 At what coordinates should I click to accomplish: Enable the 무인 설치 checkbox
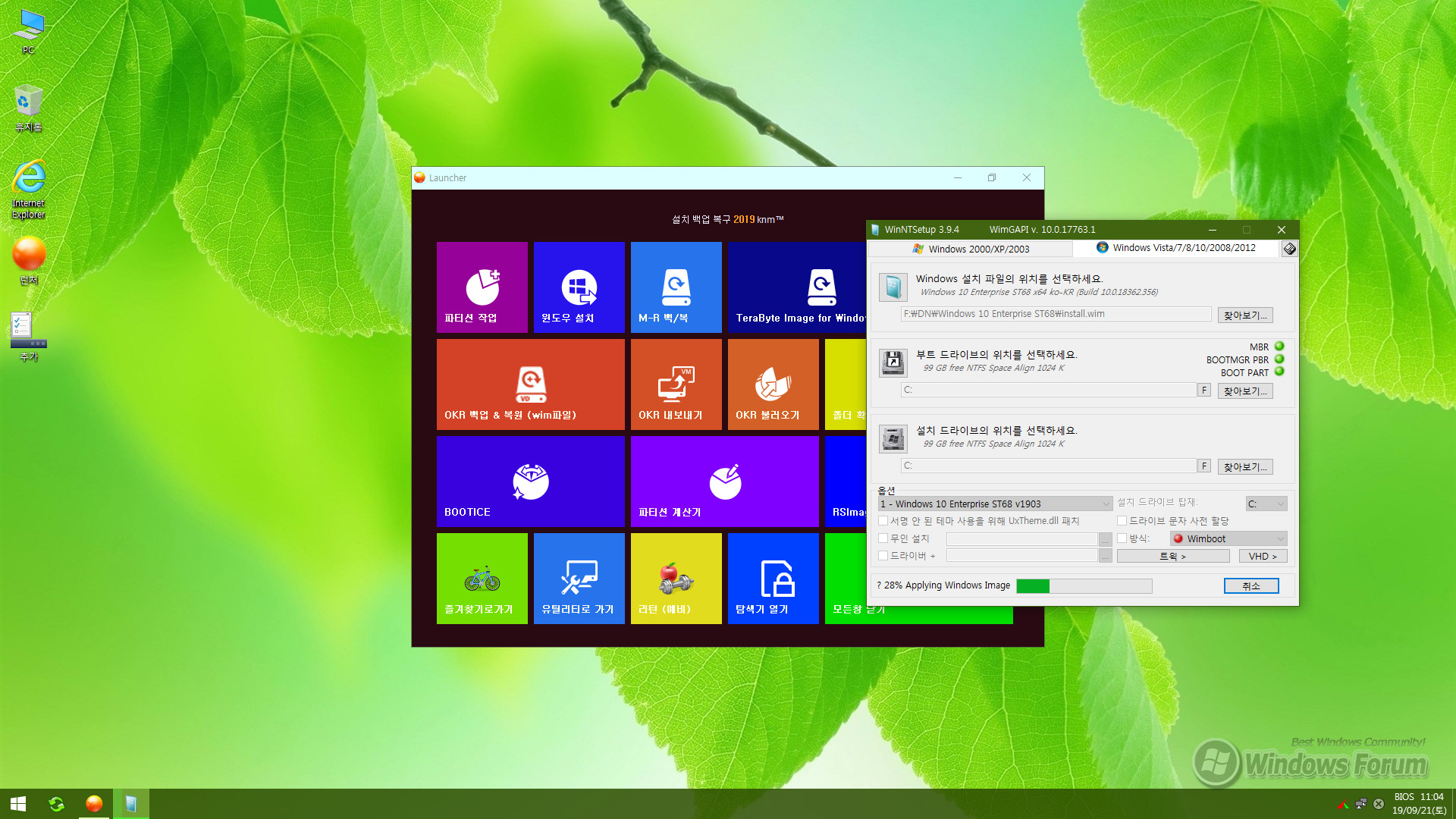pyautogui.click(x=883, y=538)
